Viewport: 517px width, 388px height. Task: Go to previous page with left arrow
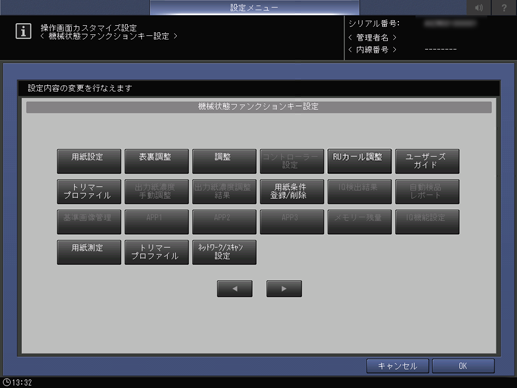coord(235,289)
